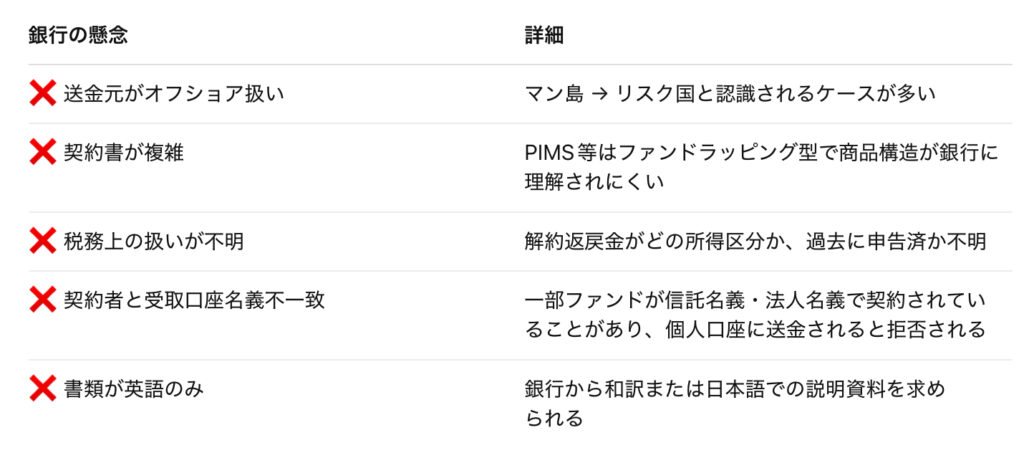Screen dimensions: 1024x453
Task: Select the 契約書が複雑 concern text
Action: [124, 153]
